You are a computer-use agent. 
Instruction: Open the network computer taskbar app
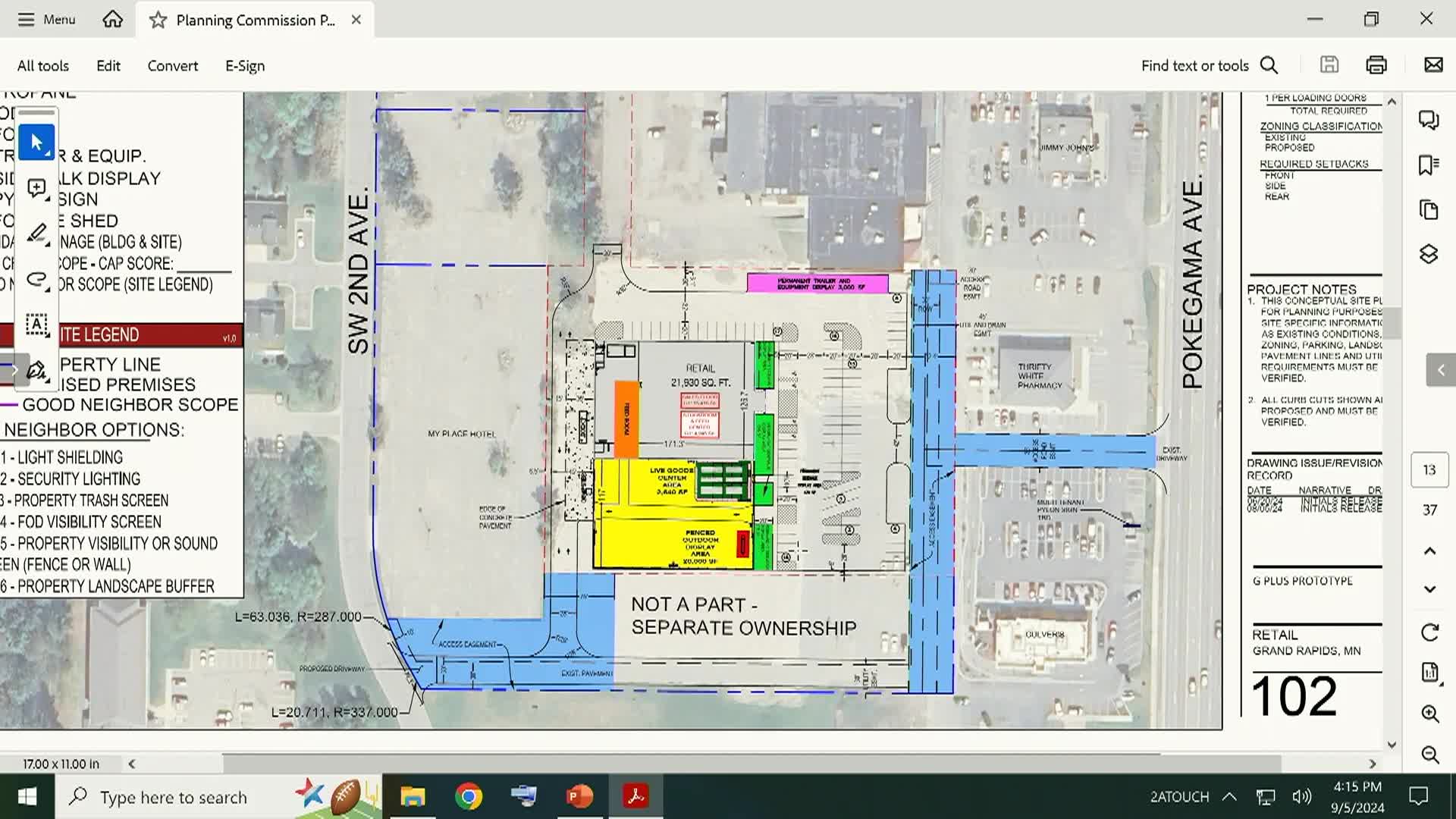524,797
